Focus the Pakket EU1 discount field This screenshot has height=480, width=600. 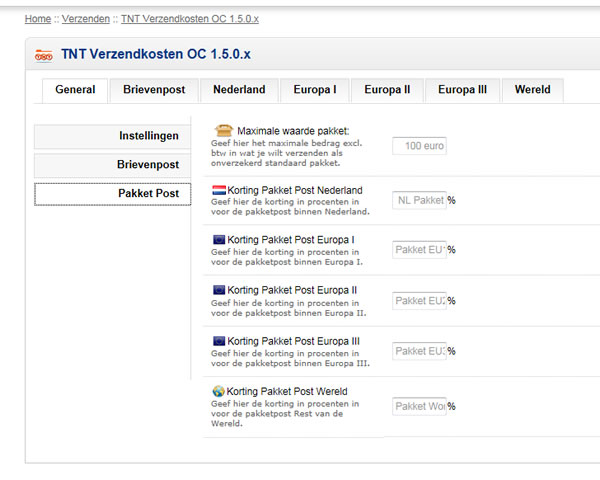coord(419,250)
